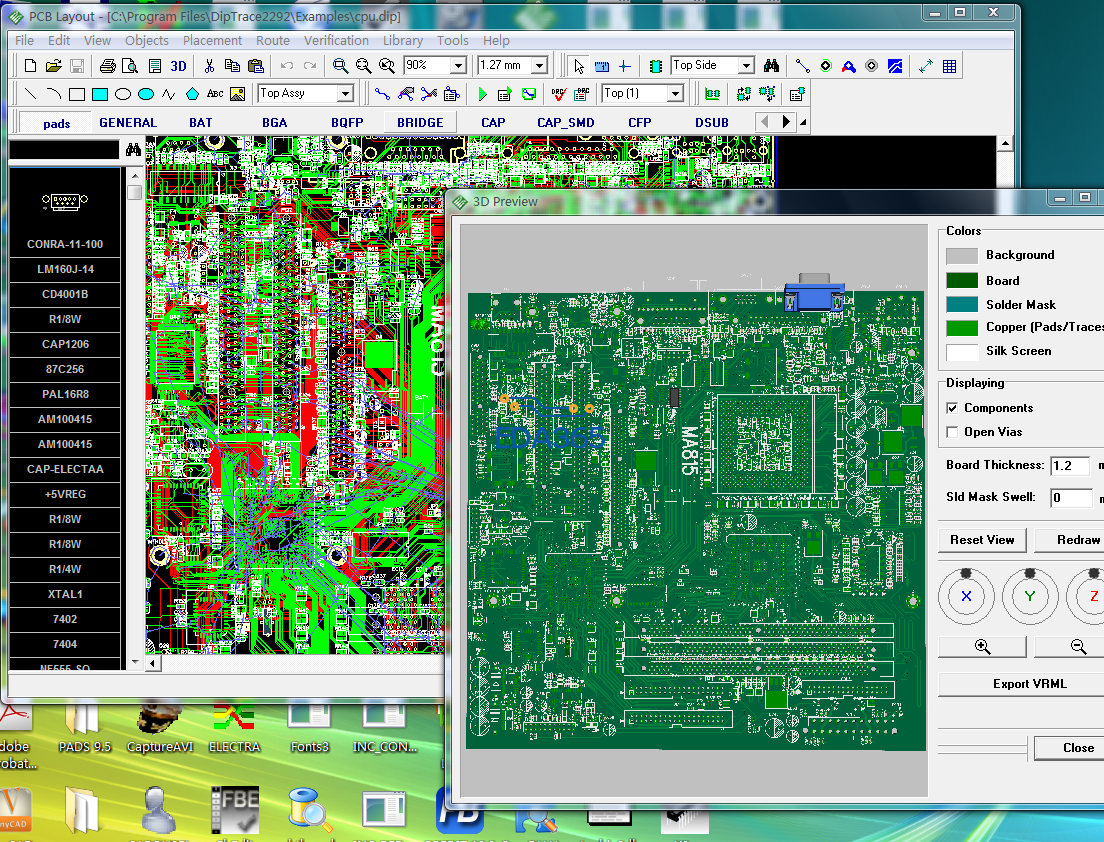Image resolution: width=1104 pixels, height=842 pixels.
Task: Select the insert picture tool icon
Action: (x=238, y=94)
